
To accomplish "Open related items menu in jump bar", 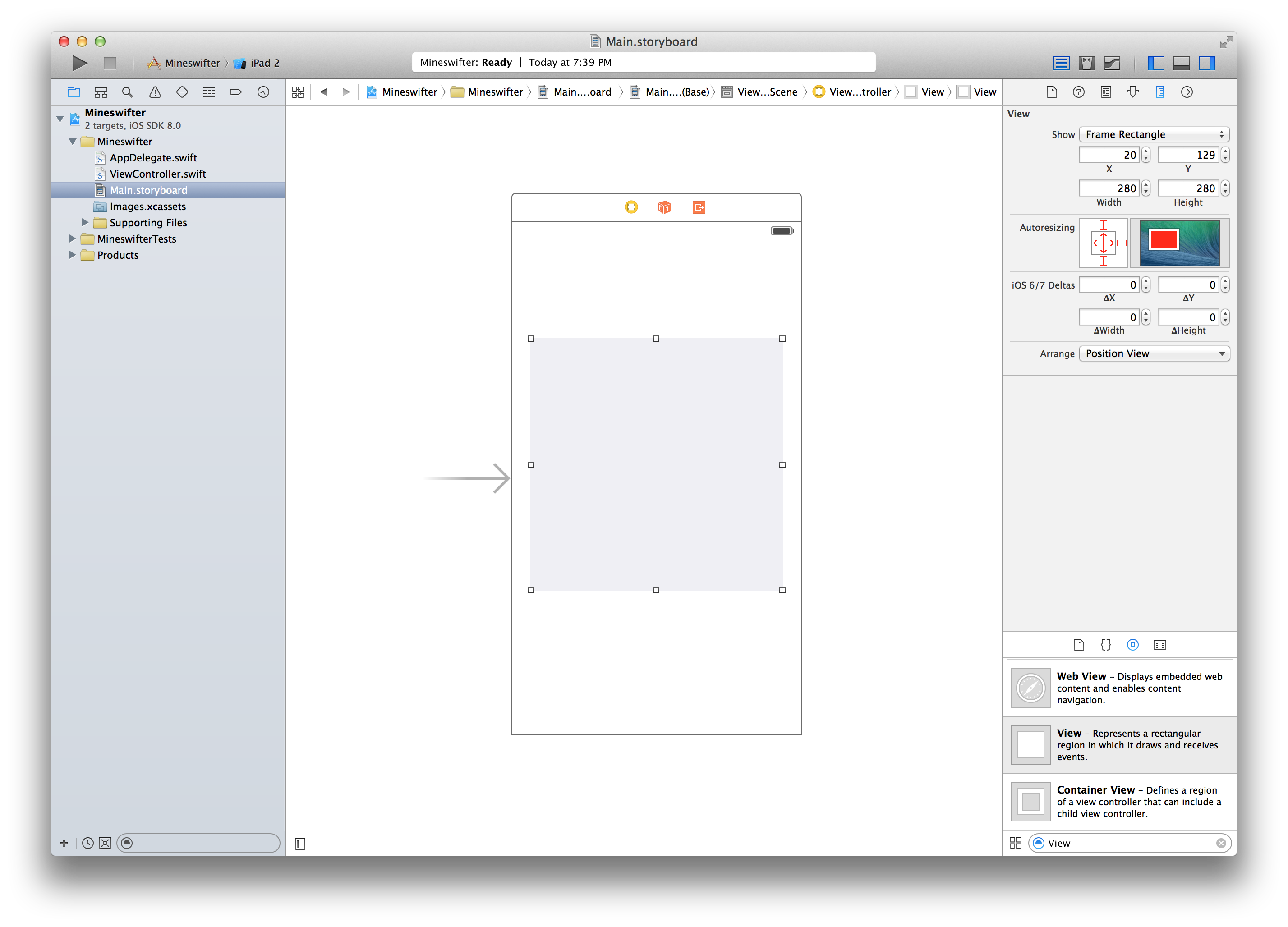I will click(298, 92).
